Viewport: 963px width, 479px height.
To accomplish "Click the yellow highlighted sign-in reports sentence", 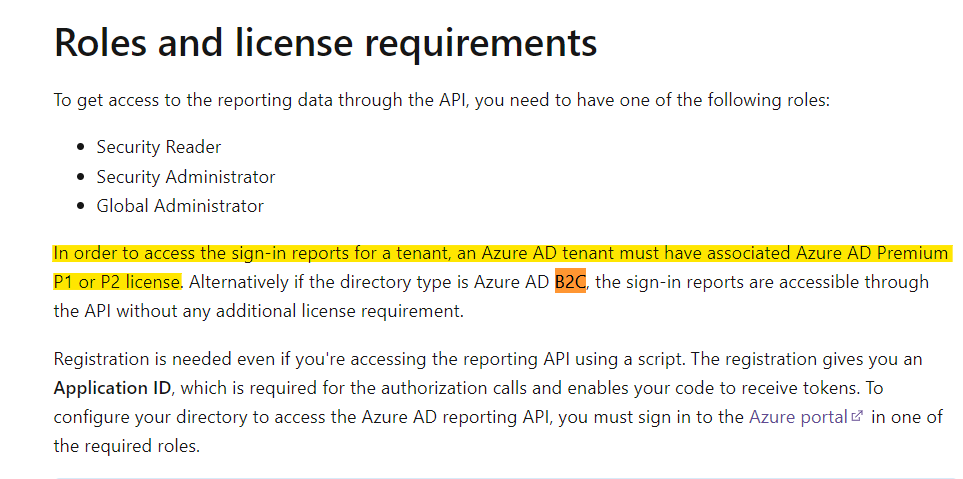I will [x=500, y=253].
